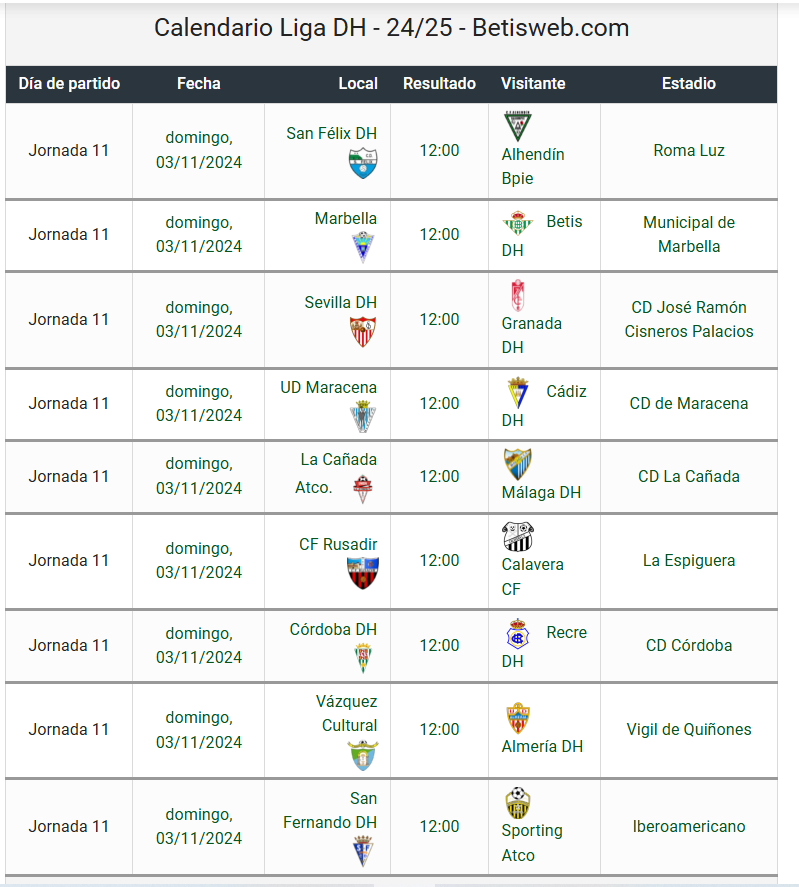Image resolution: width=799 pixels, height=887 pixels.
Task: Click the San Fernando DH crest
Action: 363,851
